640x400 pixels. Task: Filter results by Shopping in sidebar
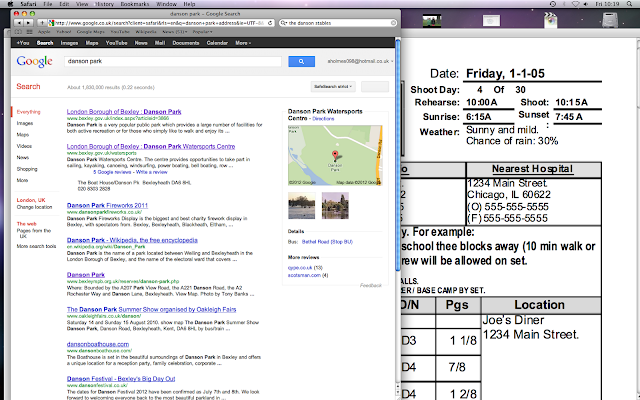(27, 169)
